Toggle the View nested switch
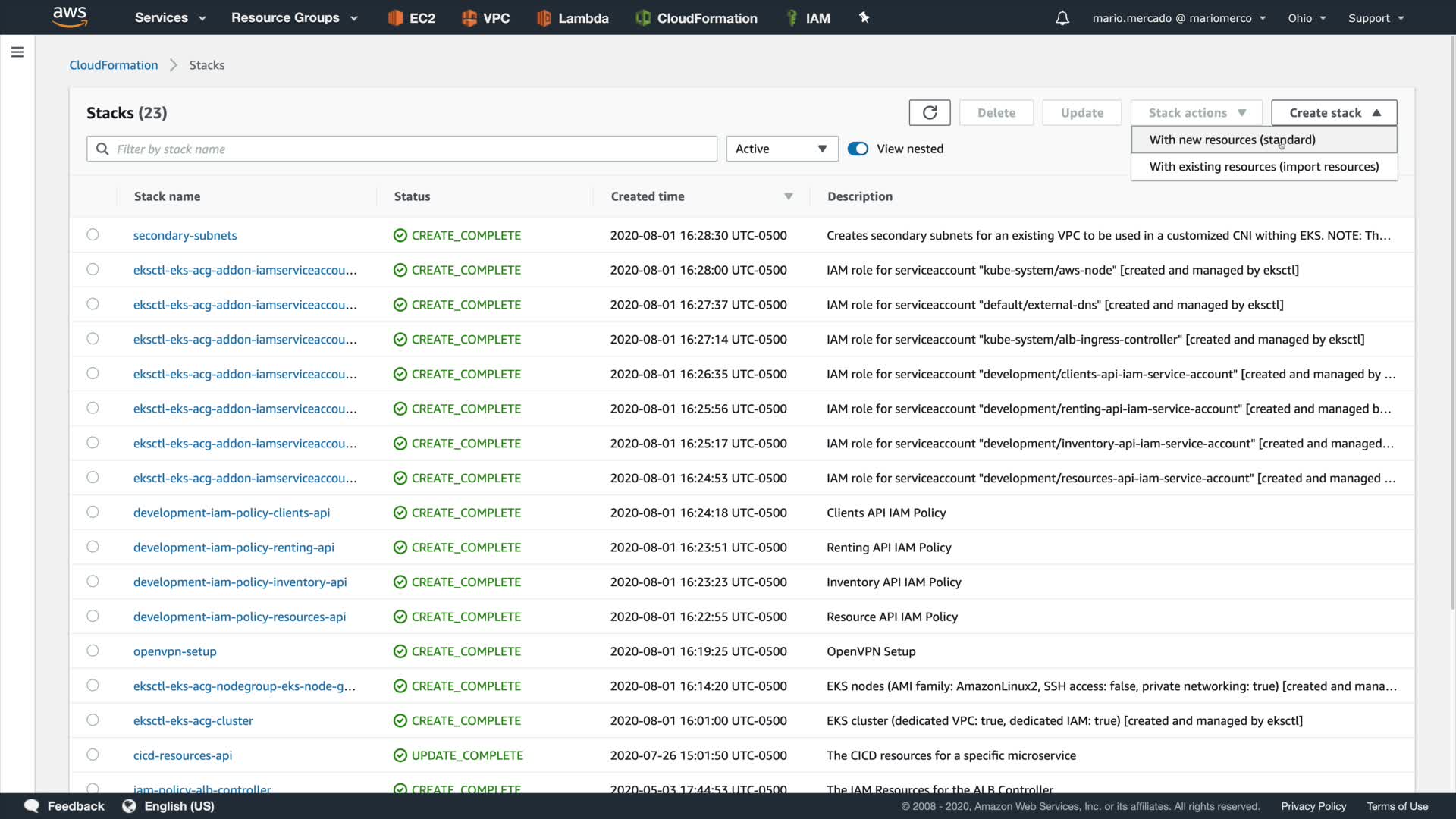 (x=858, y=149)
